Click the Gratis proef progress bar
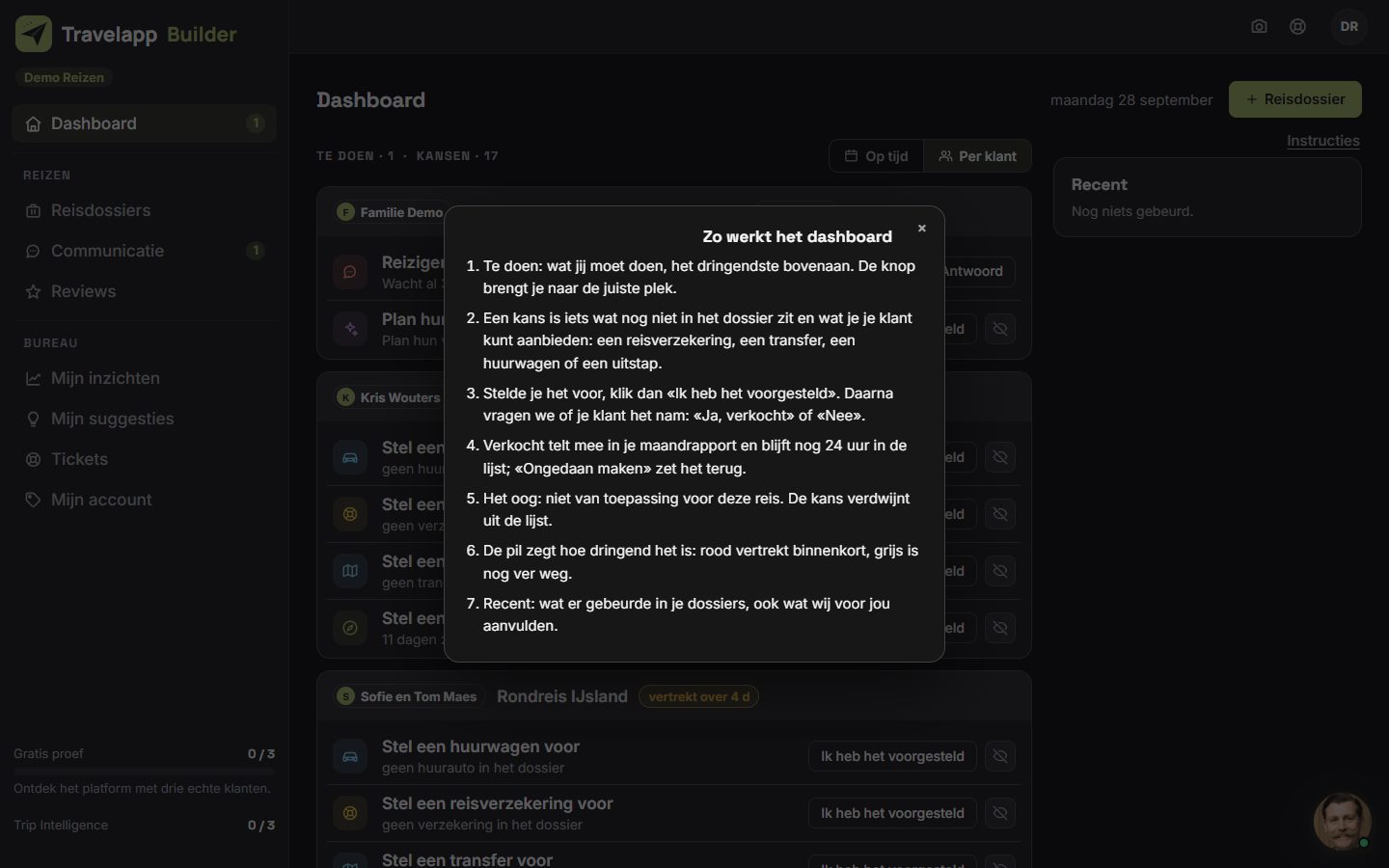The width and height of the screenshot is (1389, 868). pos(145,772)
